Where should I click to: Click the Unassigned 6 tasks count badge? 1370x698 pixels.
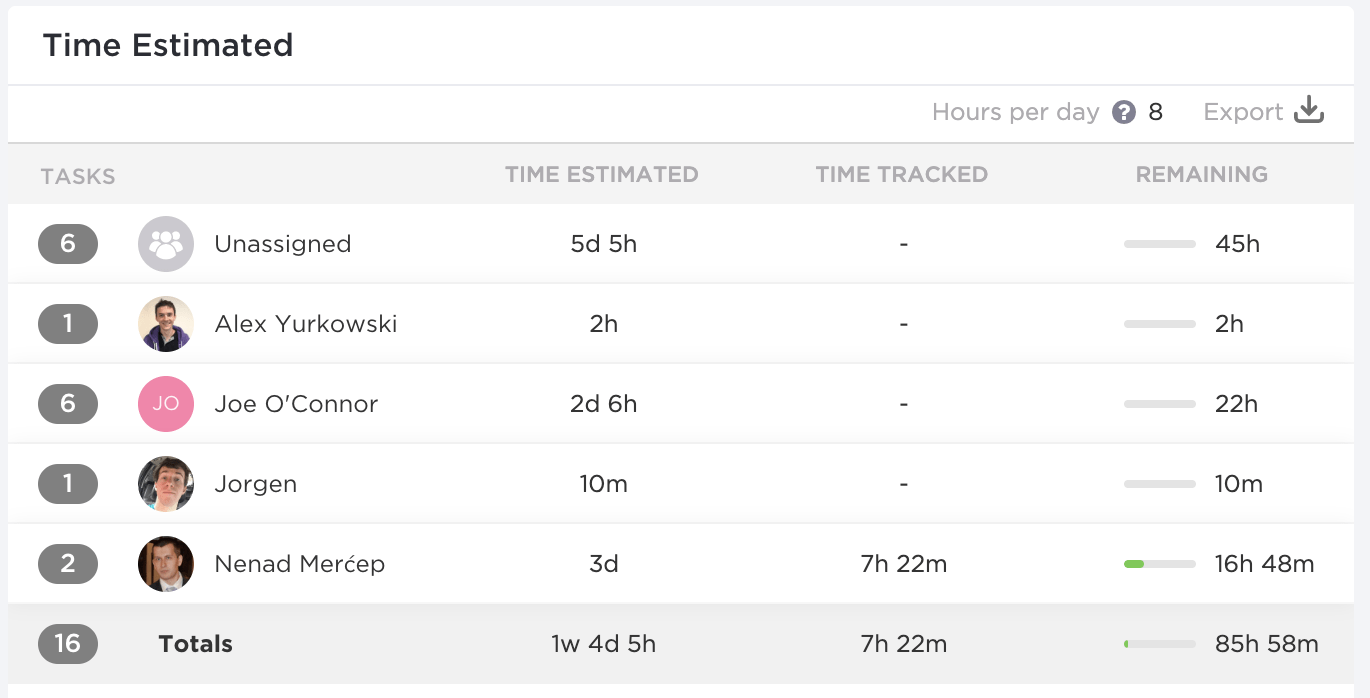68,244
